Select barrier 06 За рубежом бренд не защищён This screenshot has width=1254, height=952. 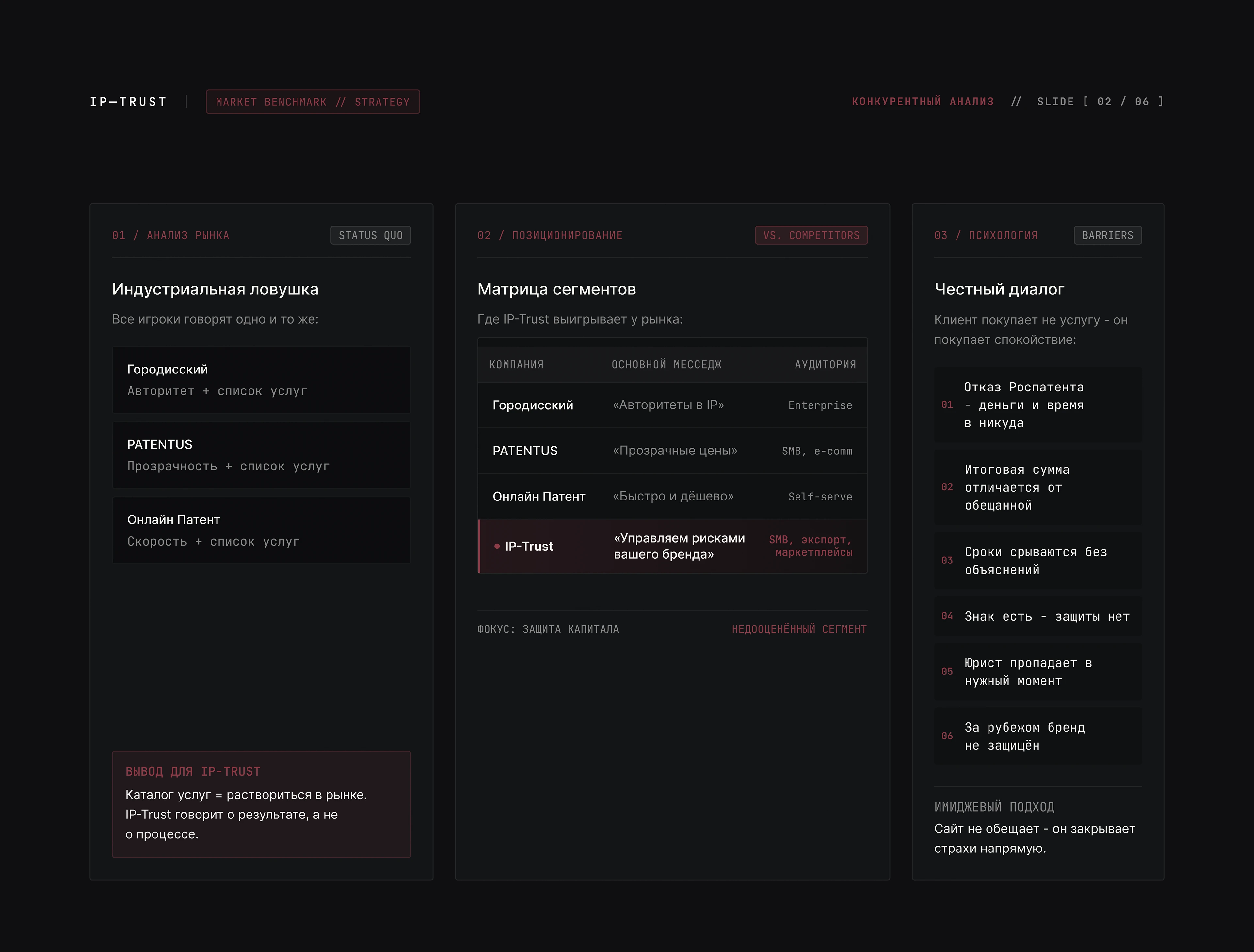pos(1038,736)
